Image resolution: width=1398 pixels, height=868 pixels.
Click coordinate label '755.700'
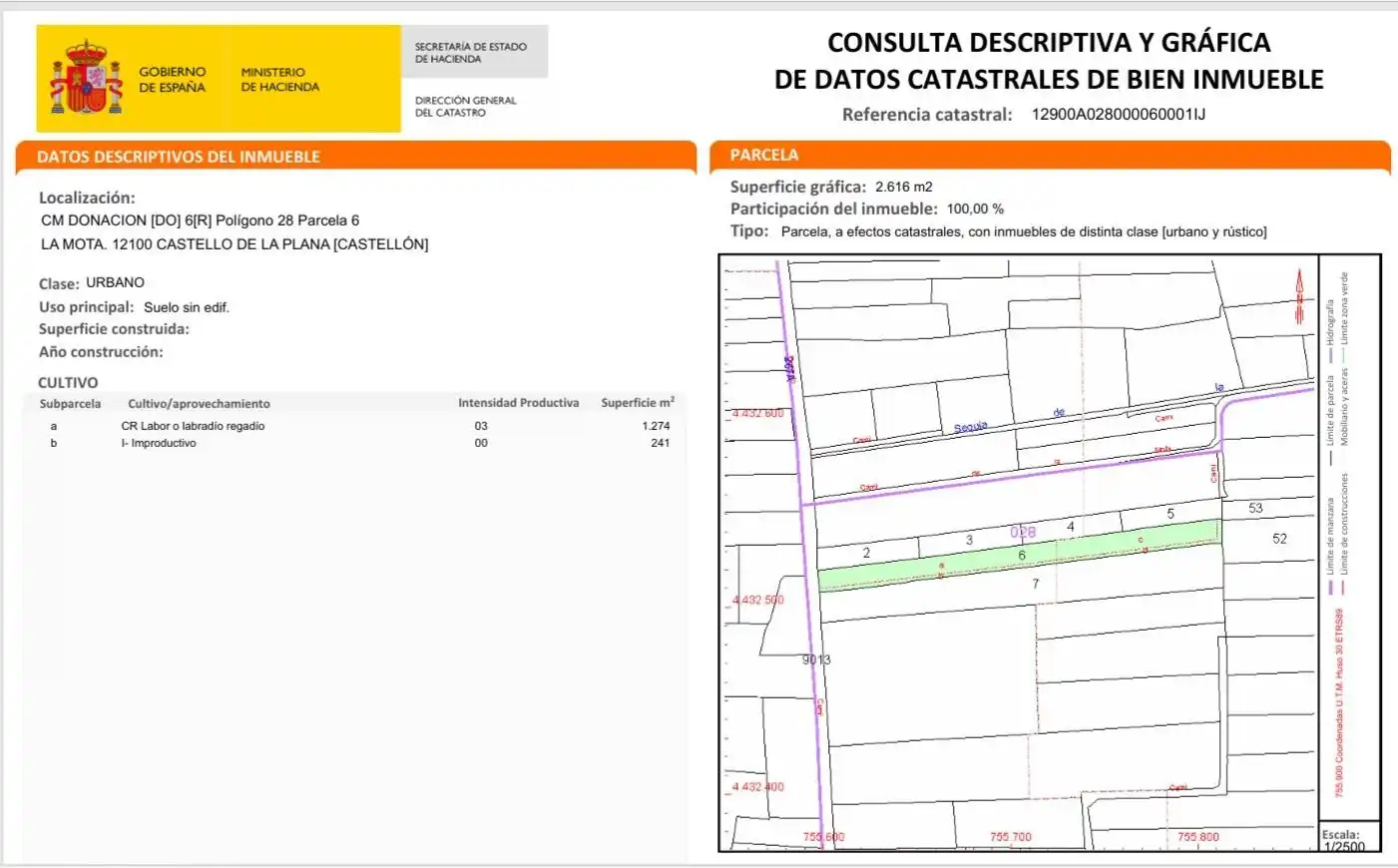1011,837
